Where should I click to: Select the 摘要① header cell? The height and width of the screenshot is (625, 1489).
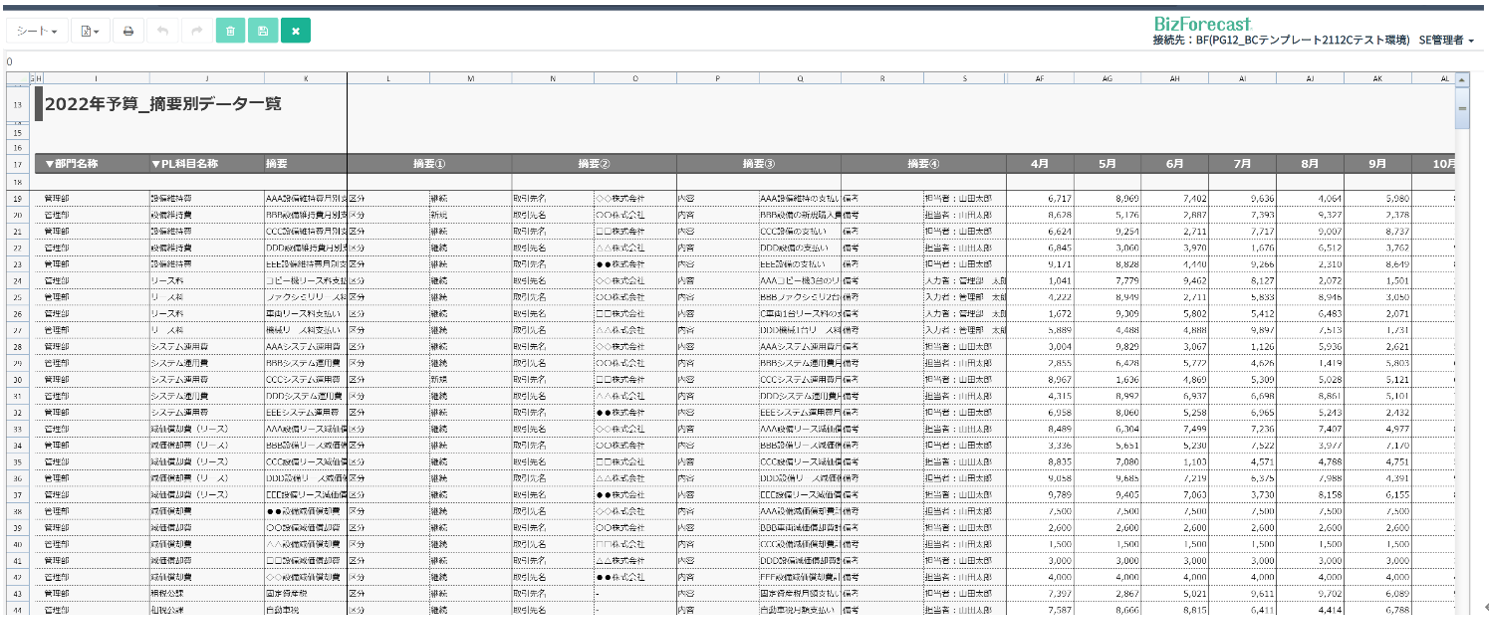[429, 163]
